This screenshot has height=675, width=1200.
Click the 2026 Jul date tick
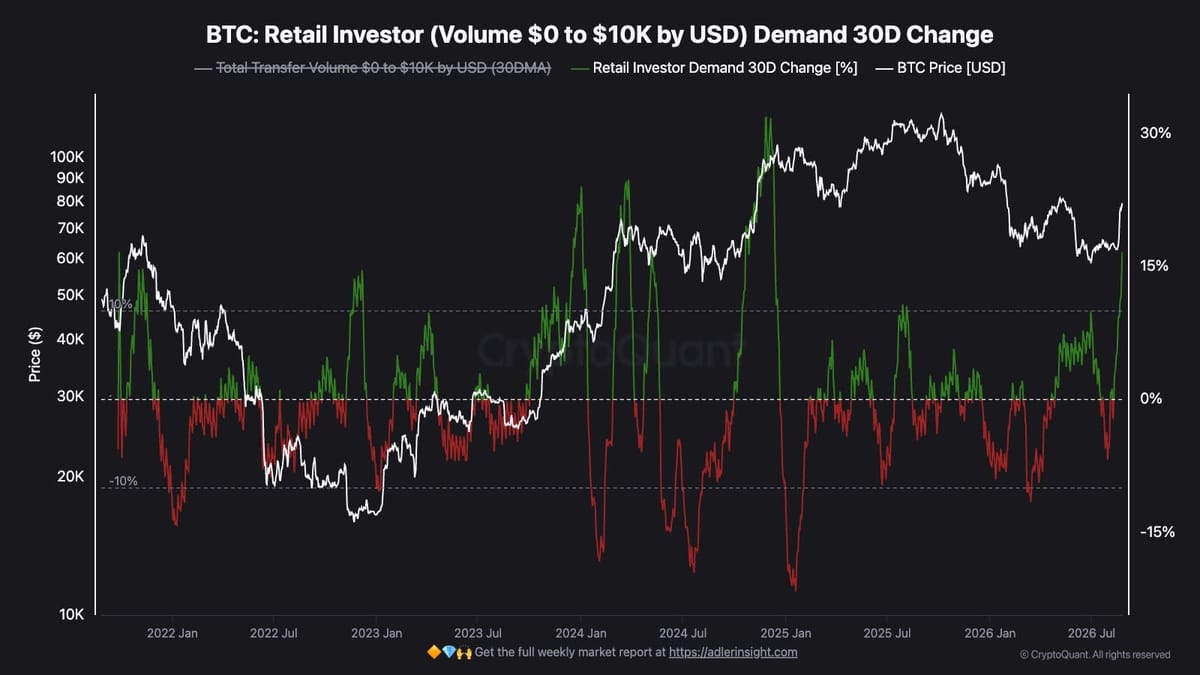1093,633
